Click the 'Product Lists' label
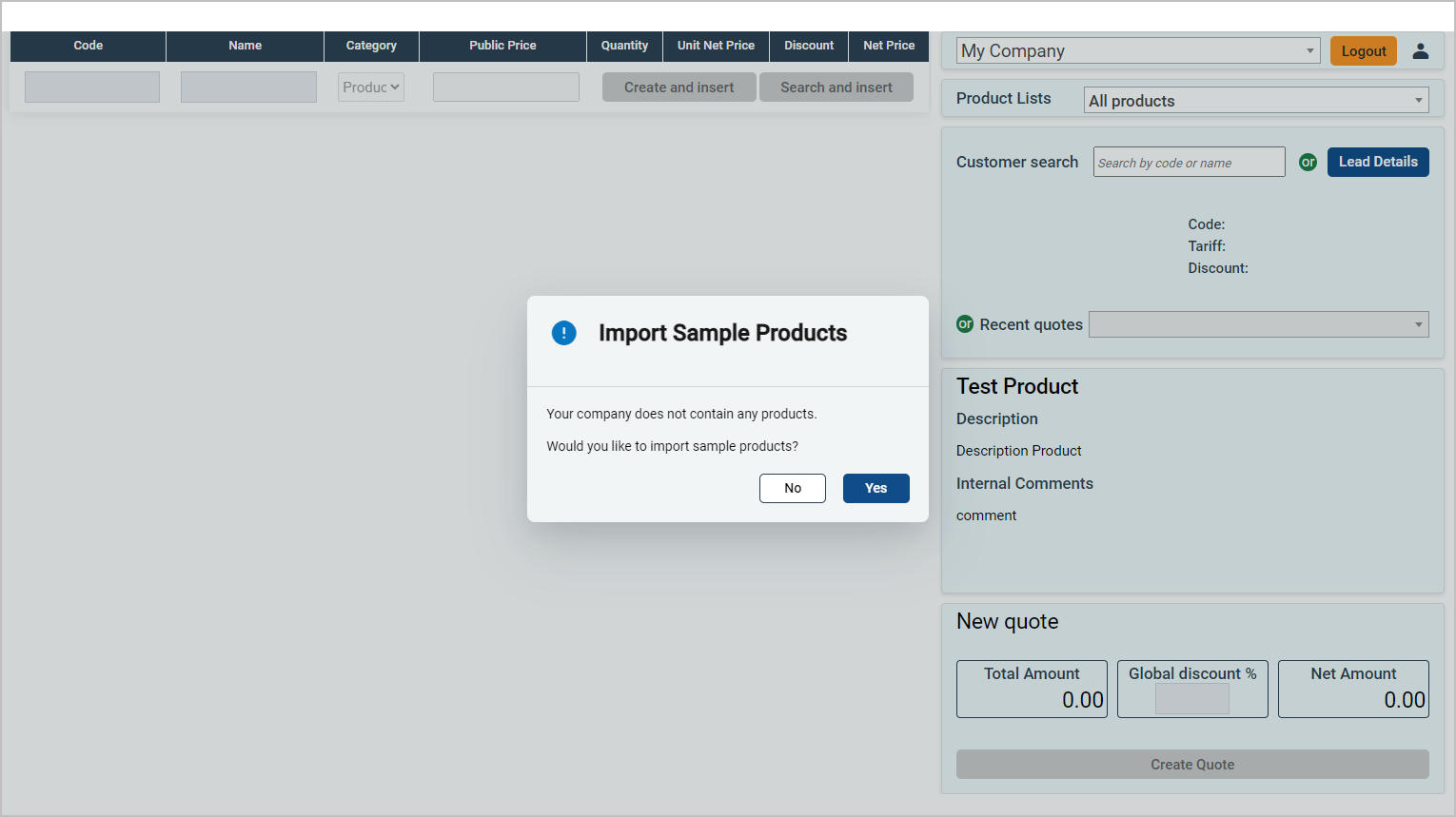 [x=1004, y=98]
